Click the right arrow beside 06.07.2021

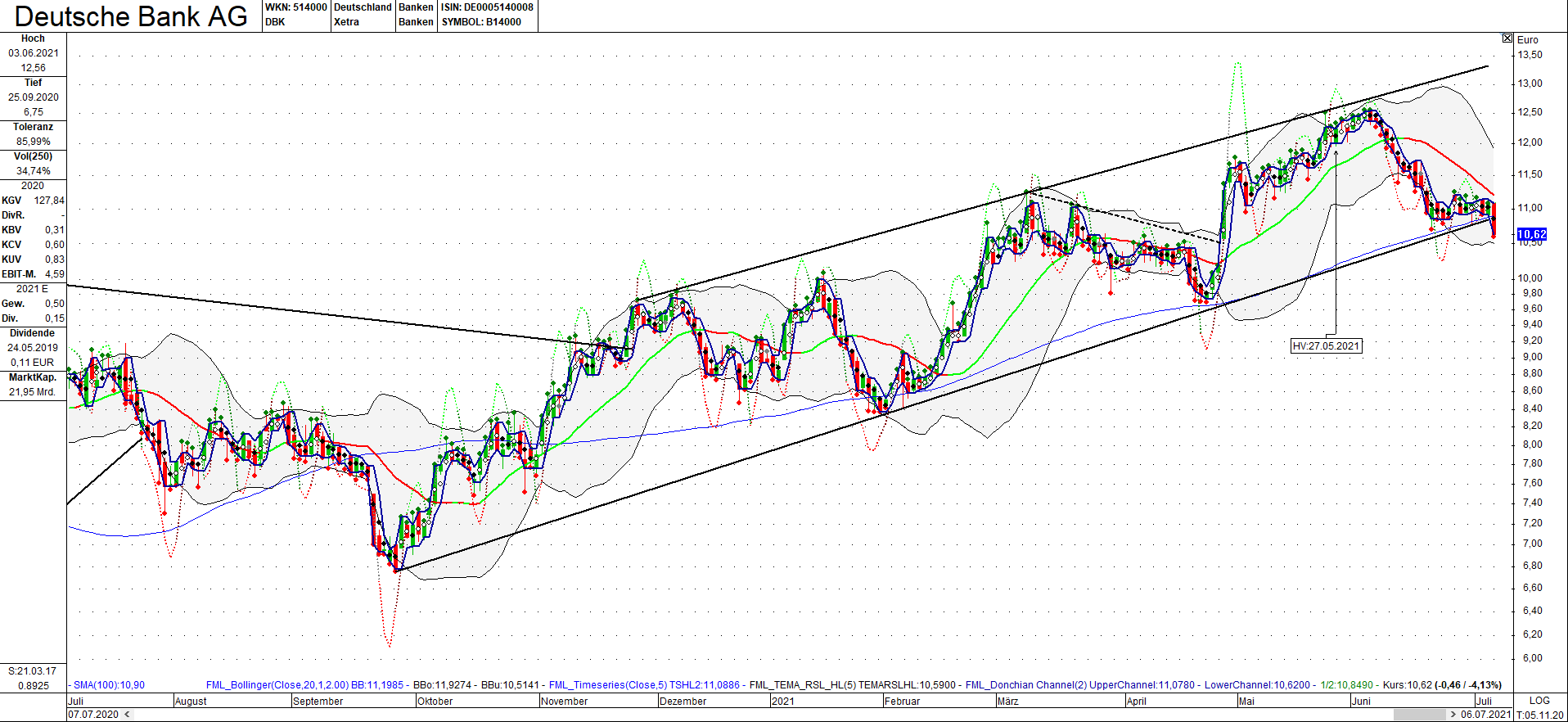pos(1453,715)
